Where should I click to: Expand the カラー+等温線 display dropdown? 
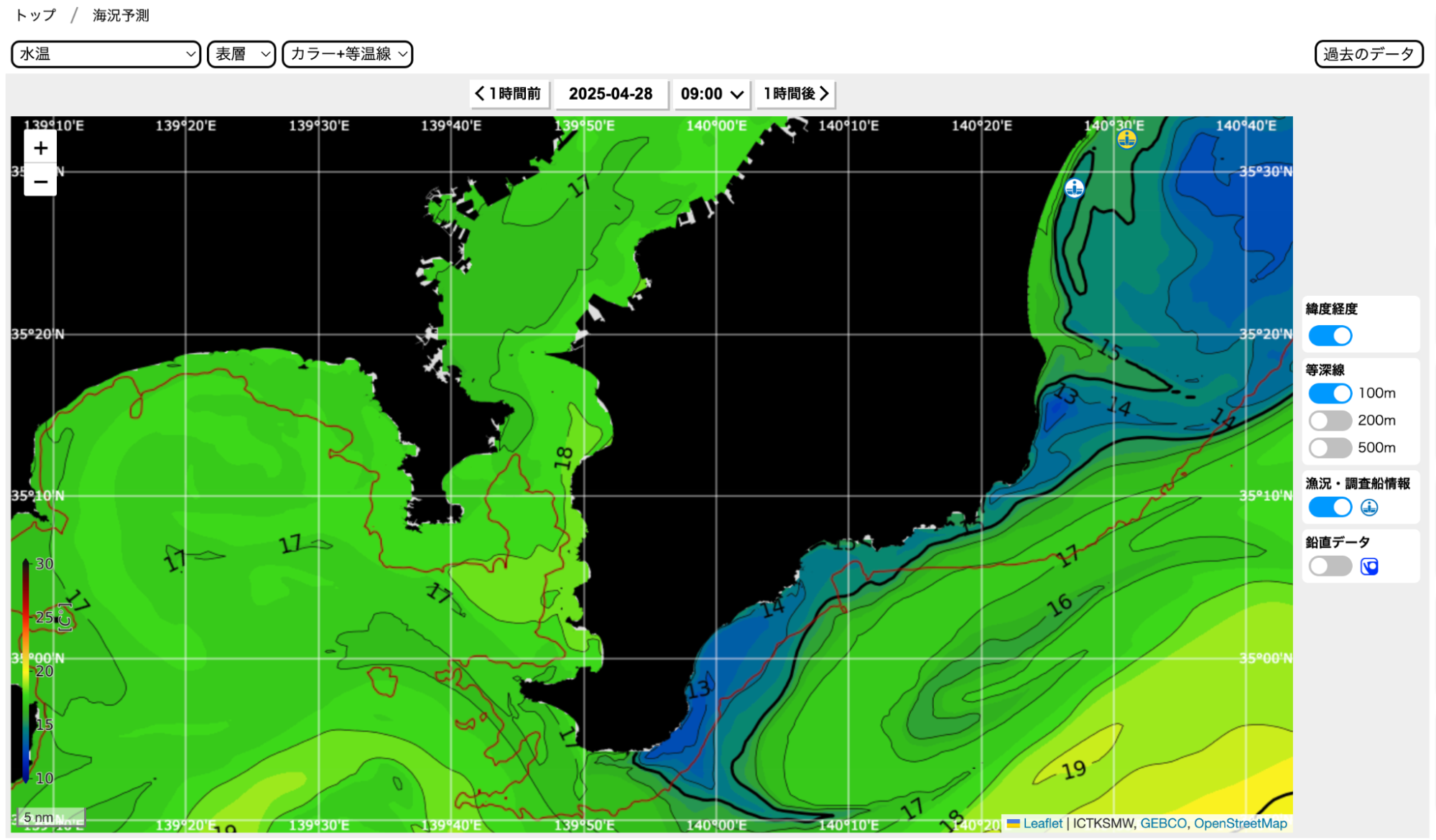(x=348, y=54)
